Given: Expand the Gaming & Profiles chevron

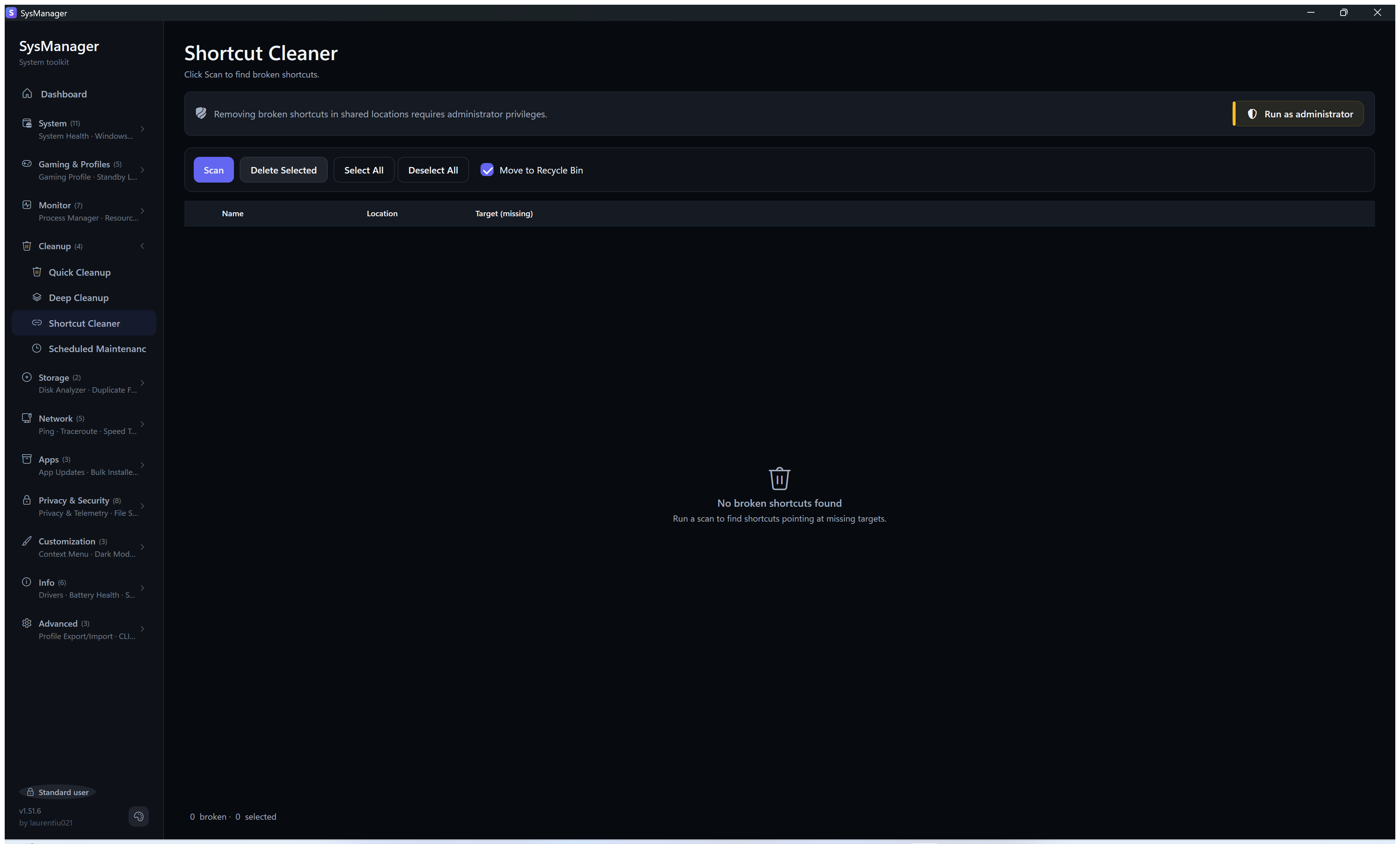Looking at the screenshot, I should 142,170.
